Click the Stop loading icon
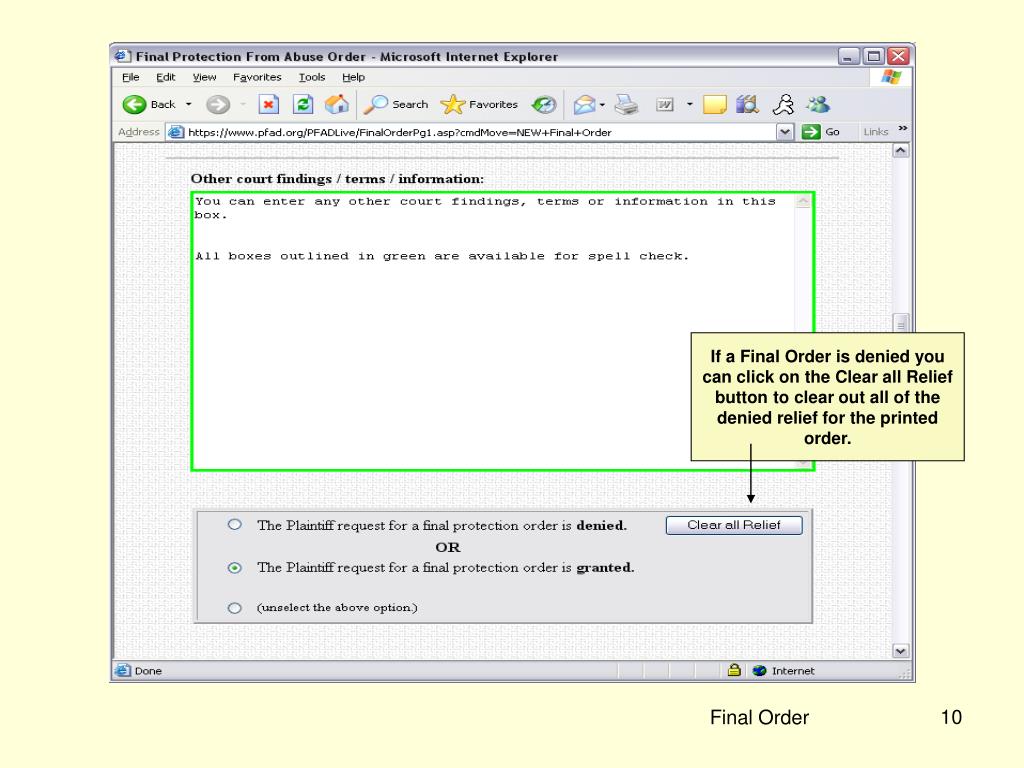 click(x=269, y=105)
